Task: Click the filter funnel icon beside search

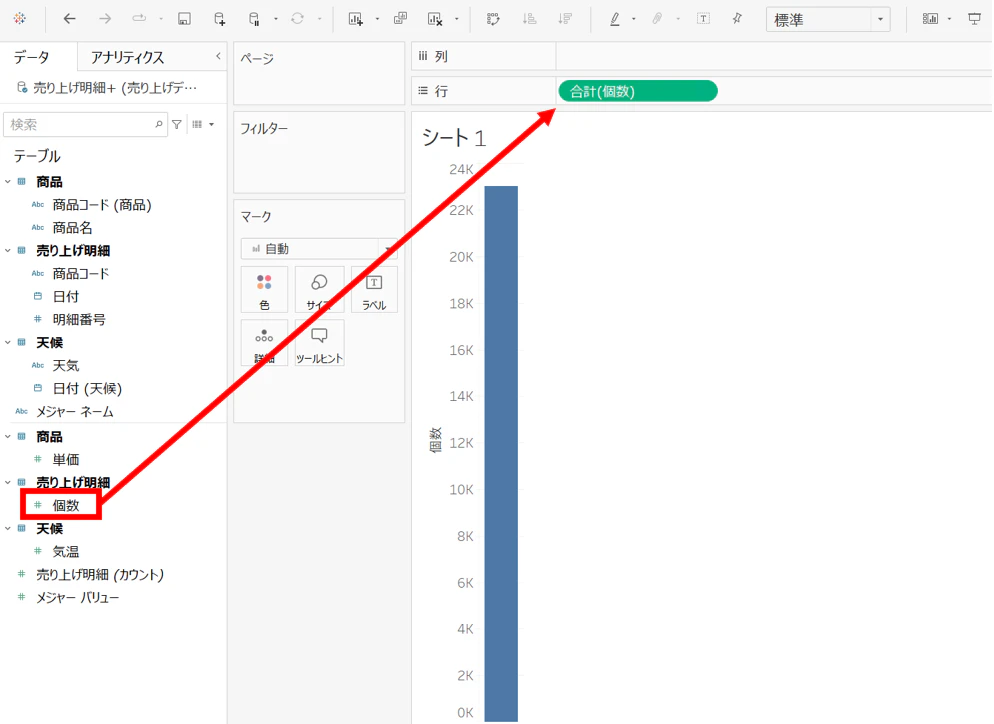Action: click(177, 124)
